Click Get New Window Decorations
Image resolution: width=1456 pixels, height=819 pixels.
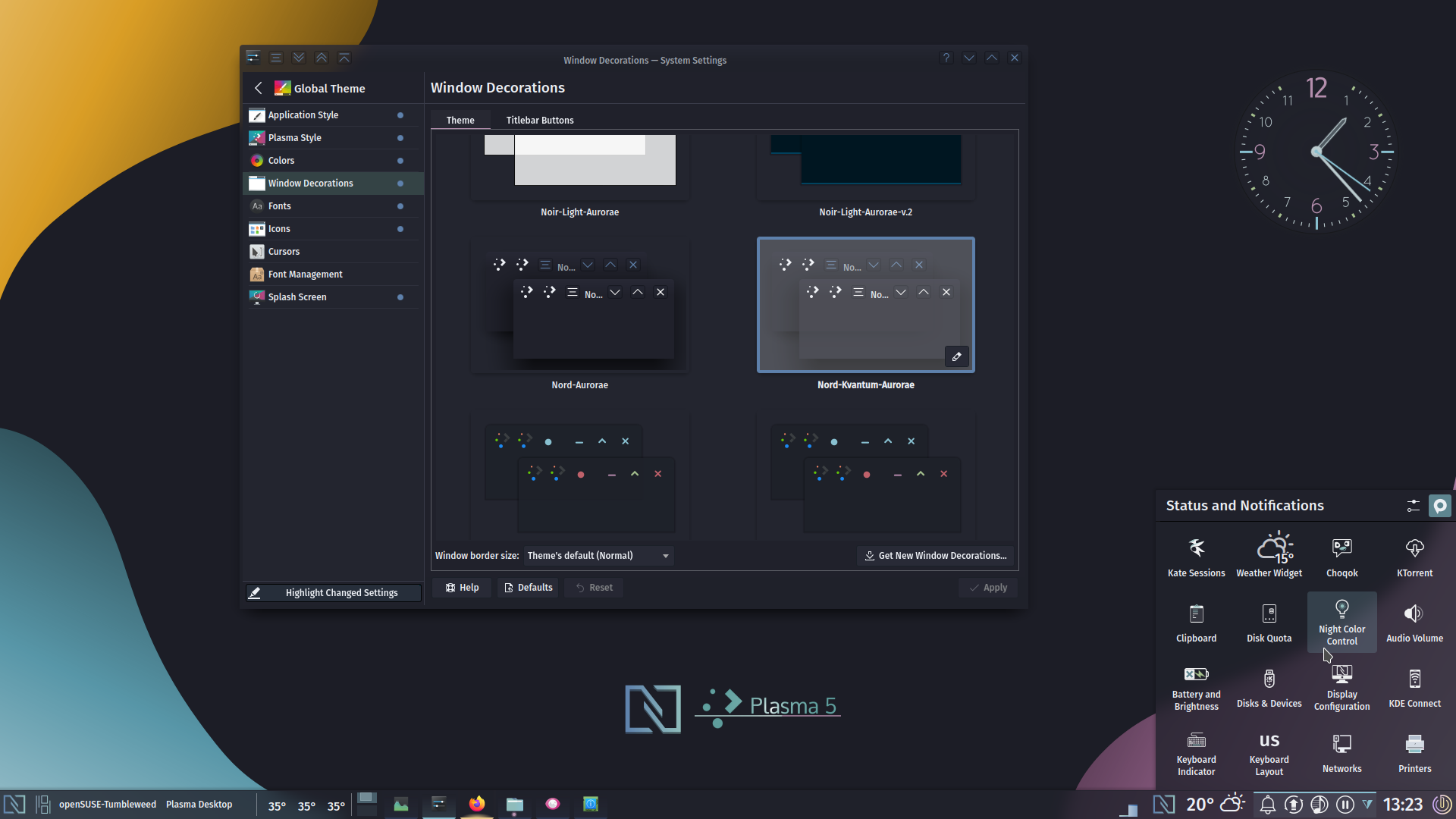click(936, 556)
